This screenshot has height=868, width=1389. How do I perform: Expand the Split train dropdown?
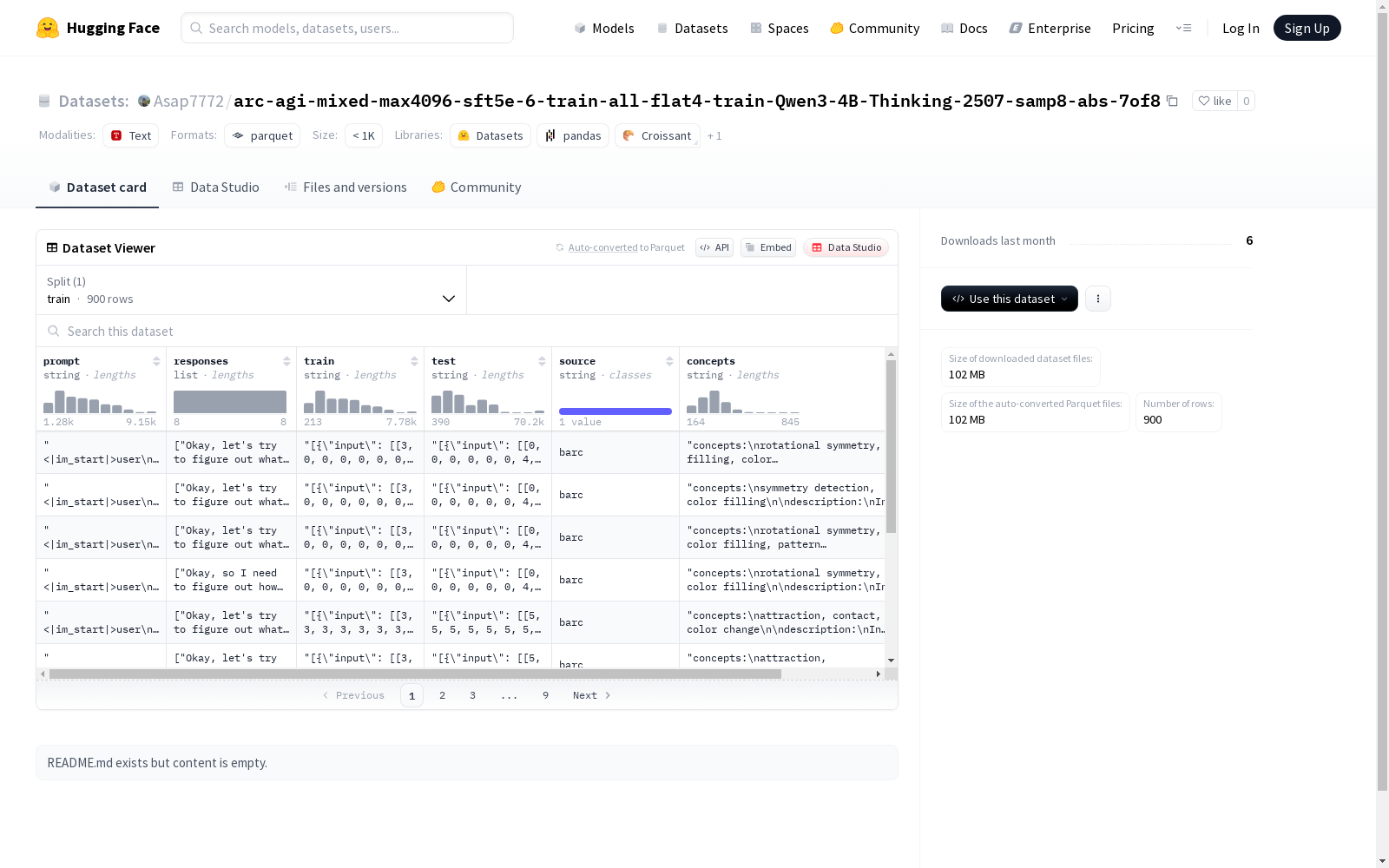pyautogui.click(x=252, y=290)
